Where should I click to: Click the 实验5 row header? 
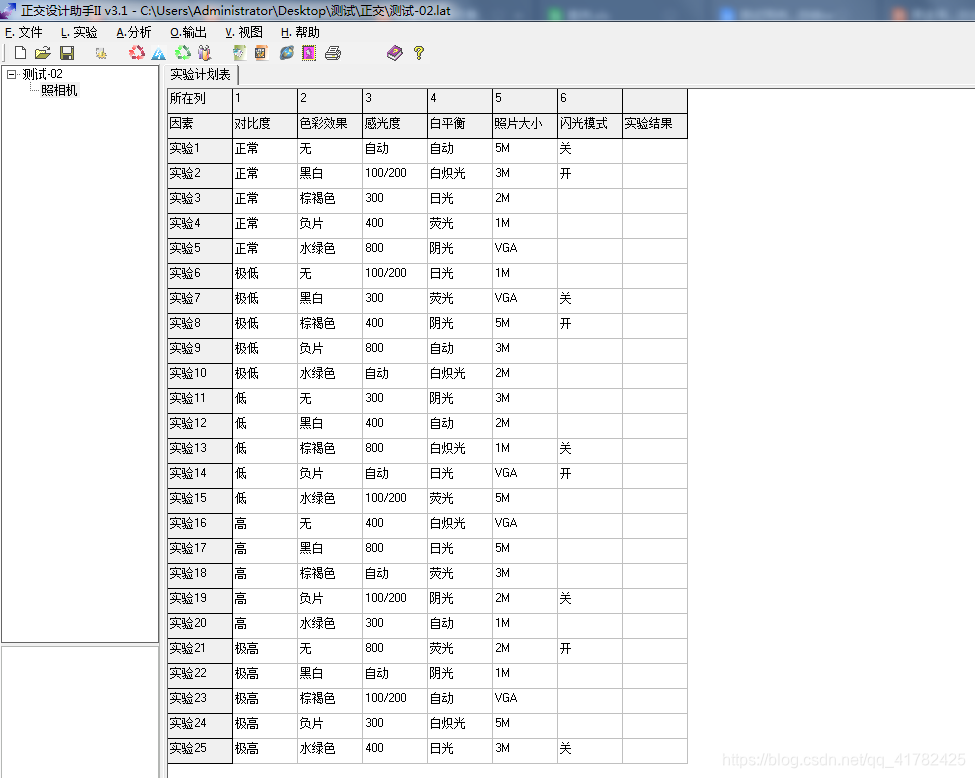pyautogui.click(x=200, y=250)
